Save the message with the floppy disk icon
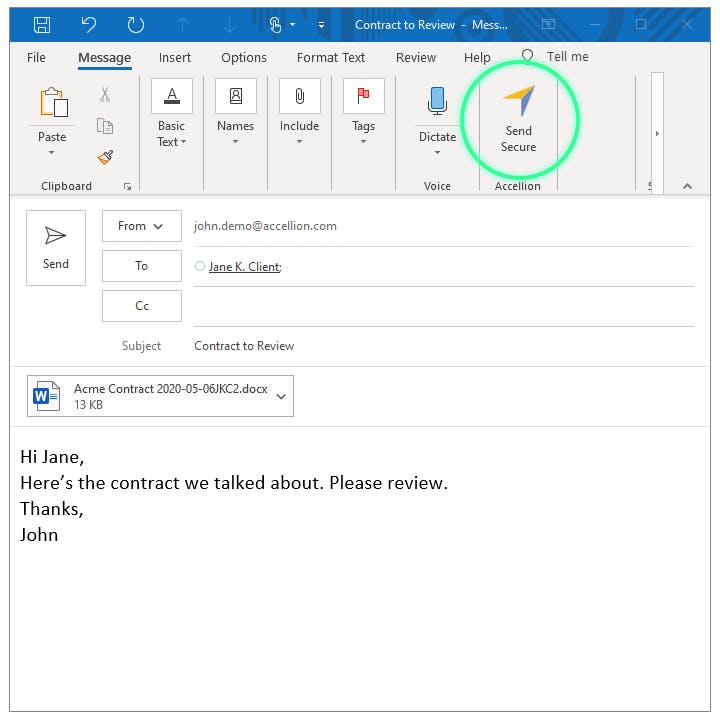720x720 pixels. (42, 24)
